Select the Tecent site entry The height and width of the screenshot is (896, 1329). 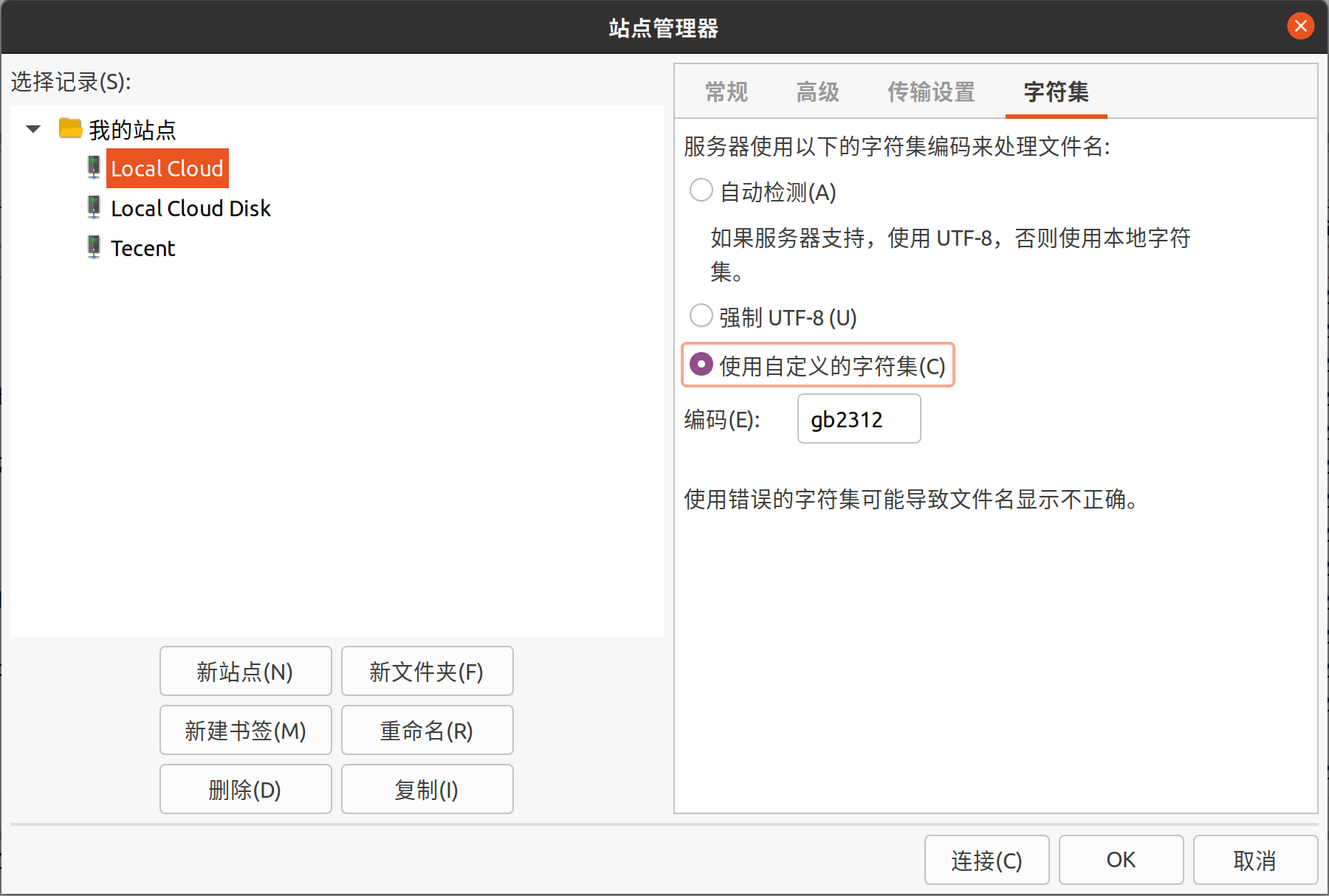point(143,248)
